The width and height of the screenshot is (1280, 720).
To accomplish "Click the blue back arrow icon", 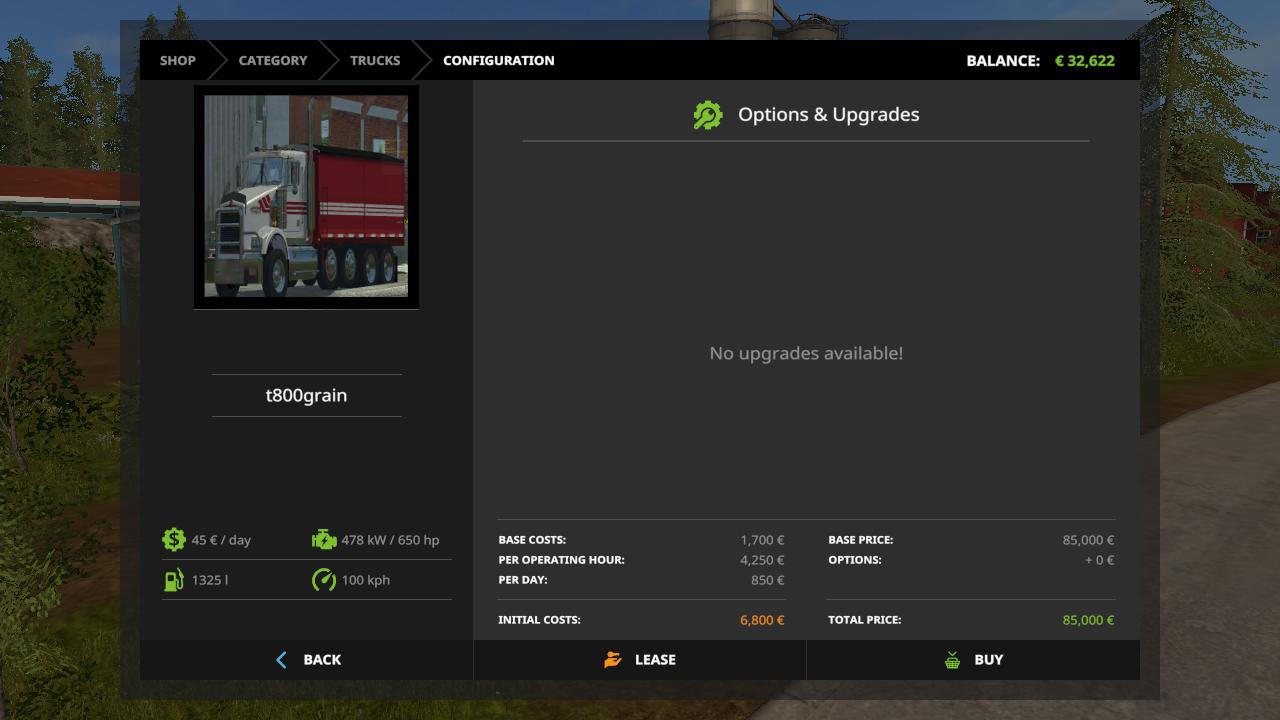I will (281, 660).
